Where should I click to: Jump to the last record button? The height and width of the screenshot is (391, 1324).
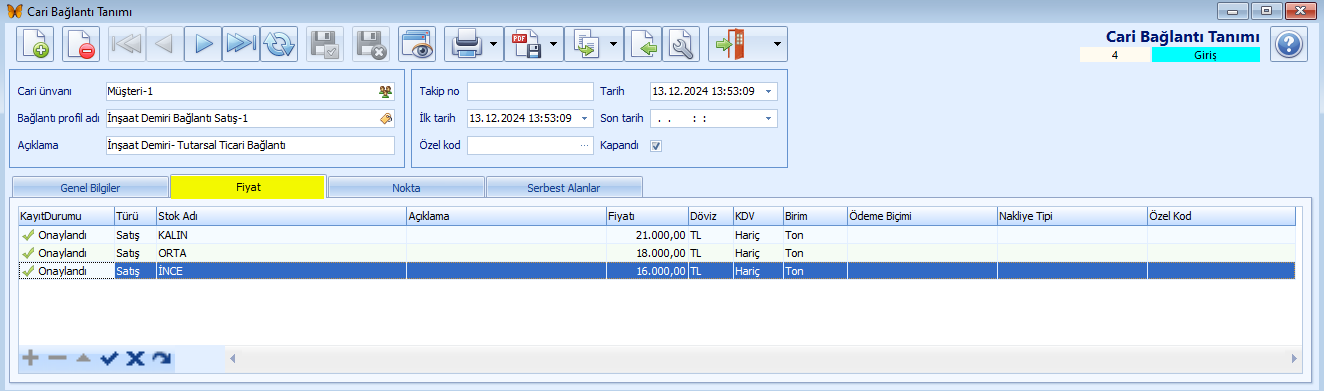tap(240, 45)
